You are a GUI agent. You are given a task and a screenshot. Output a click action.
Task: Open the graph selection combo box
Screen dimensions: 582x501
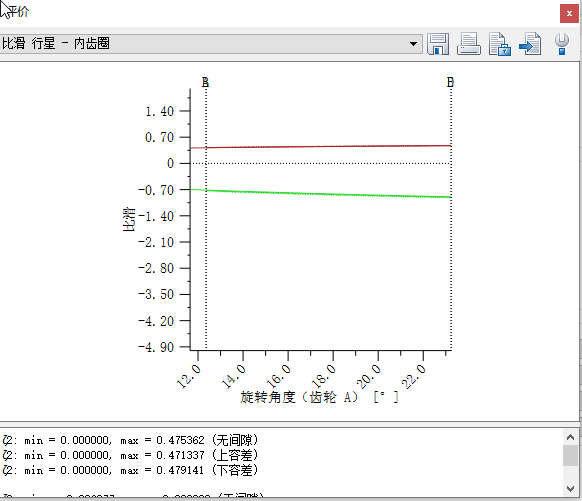coord(211,44)
